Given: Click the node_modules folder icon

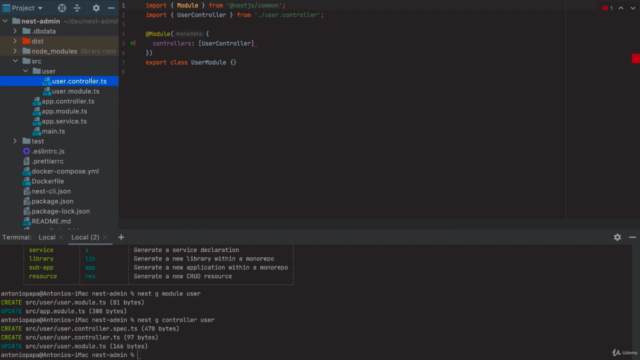Looking at the screenshot, I should (x=27, y=51).
